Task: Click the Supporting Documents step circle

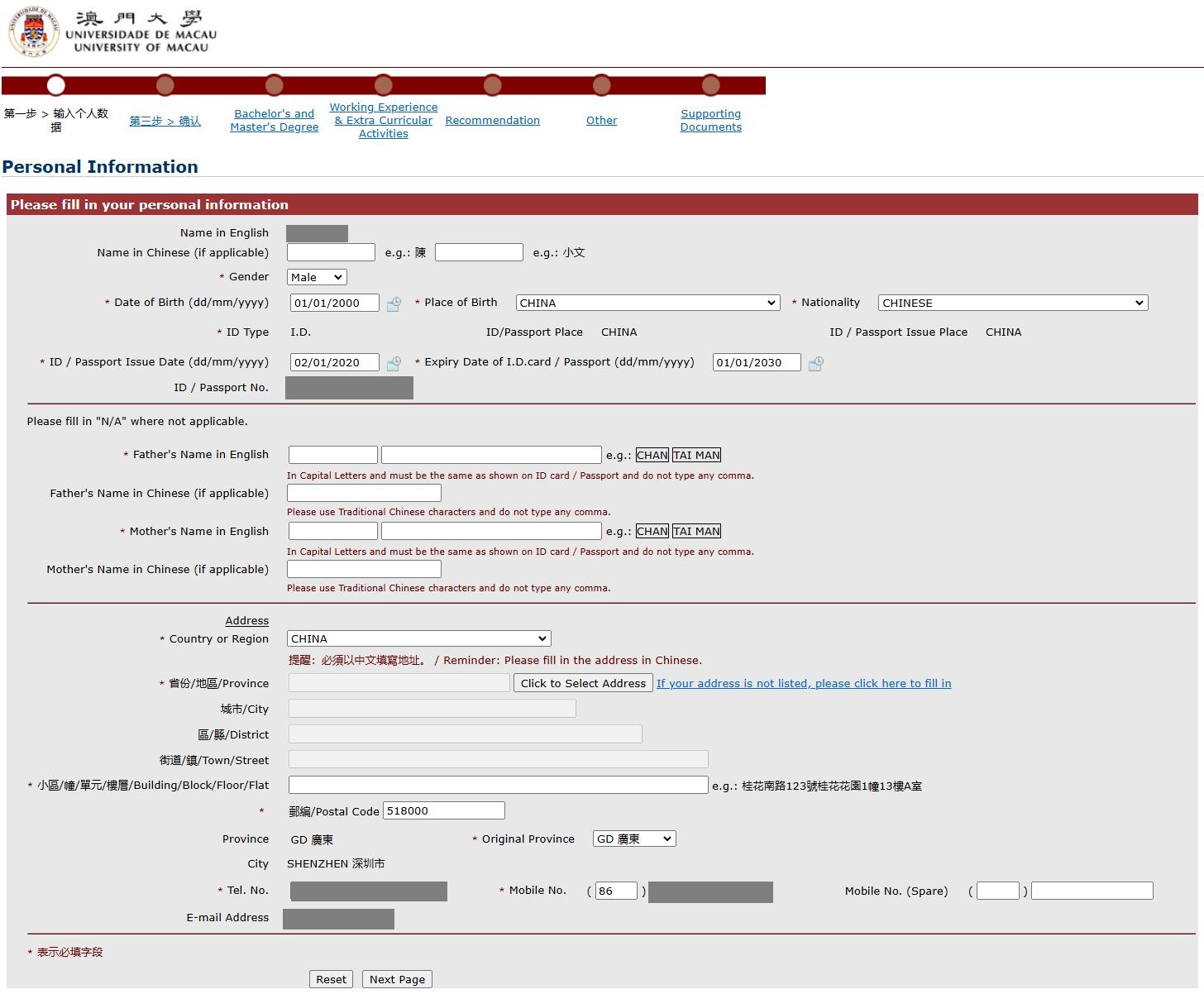Action: [710, 85]
